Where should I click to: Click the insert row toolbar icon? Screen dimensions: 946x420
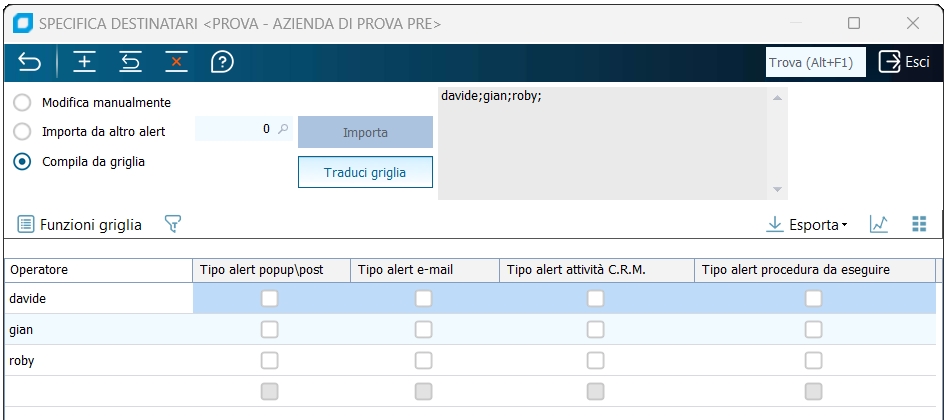pos(86,62)
